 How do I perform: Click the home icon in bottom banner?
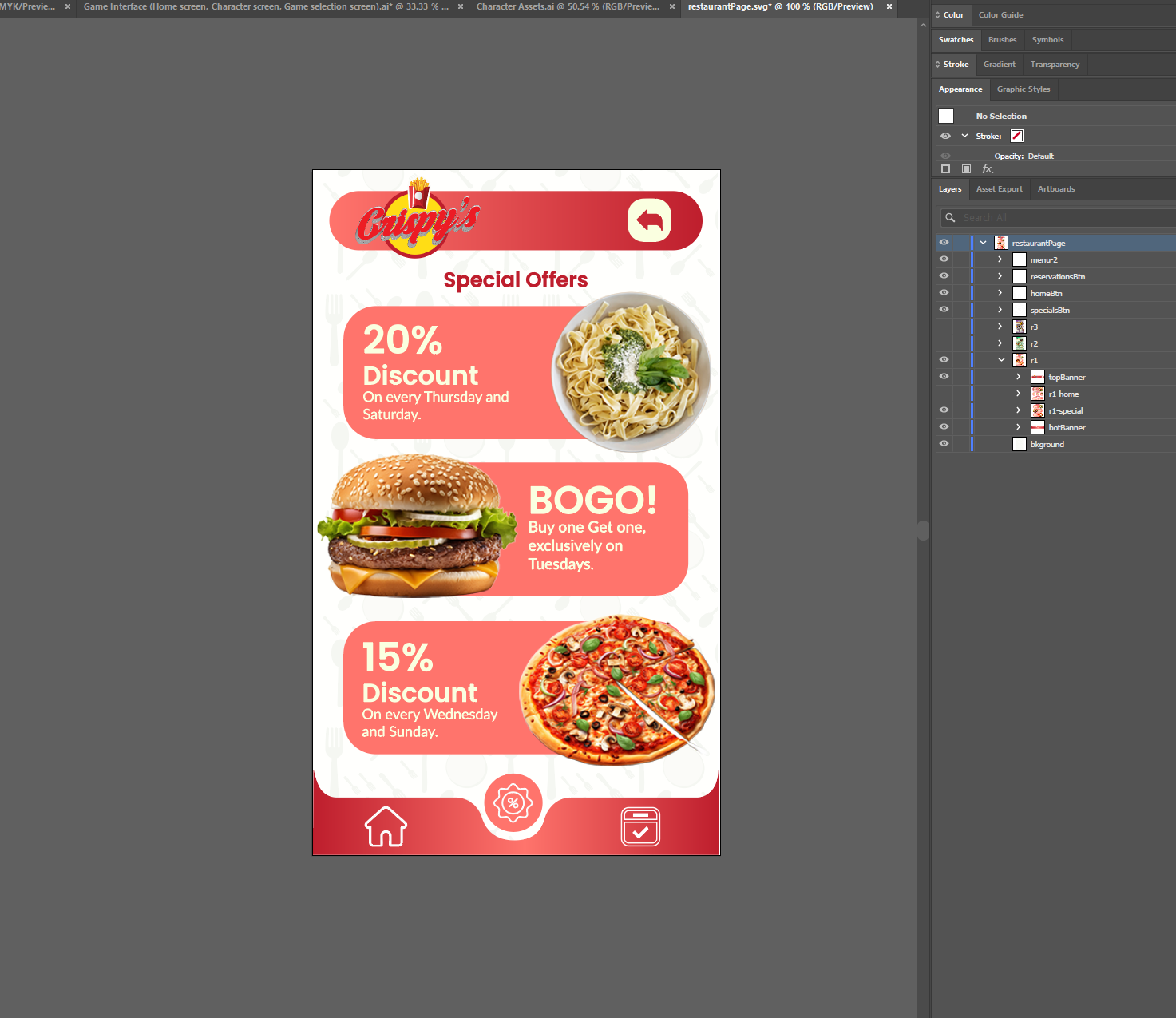point(386,826)
